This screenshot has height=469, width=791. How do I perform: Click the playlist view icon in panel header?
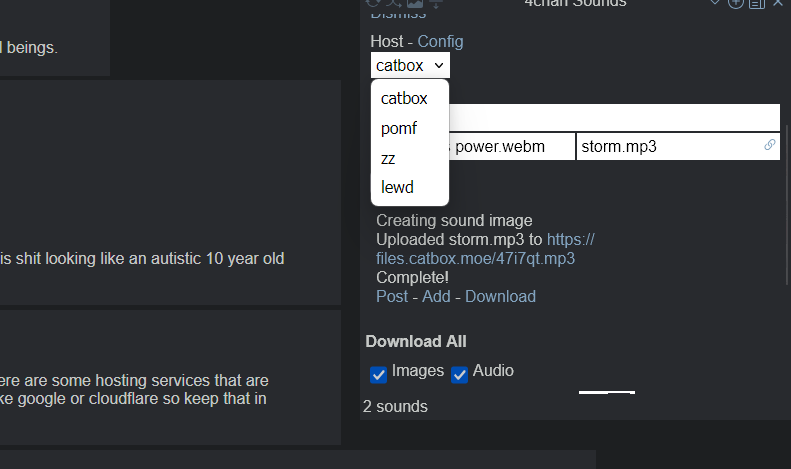click(757, 4)
